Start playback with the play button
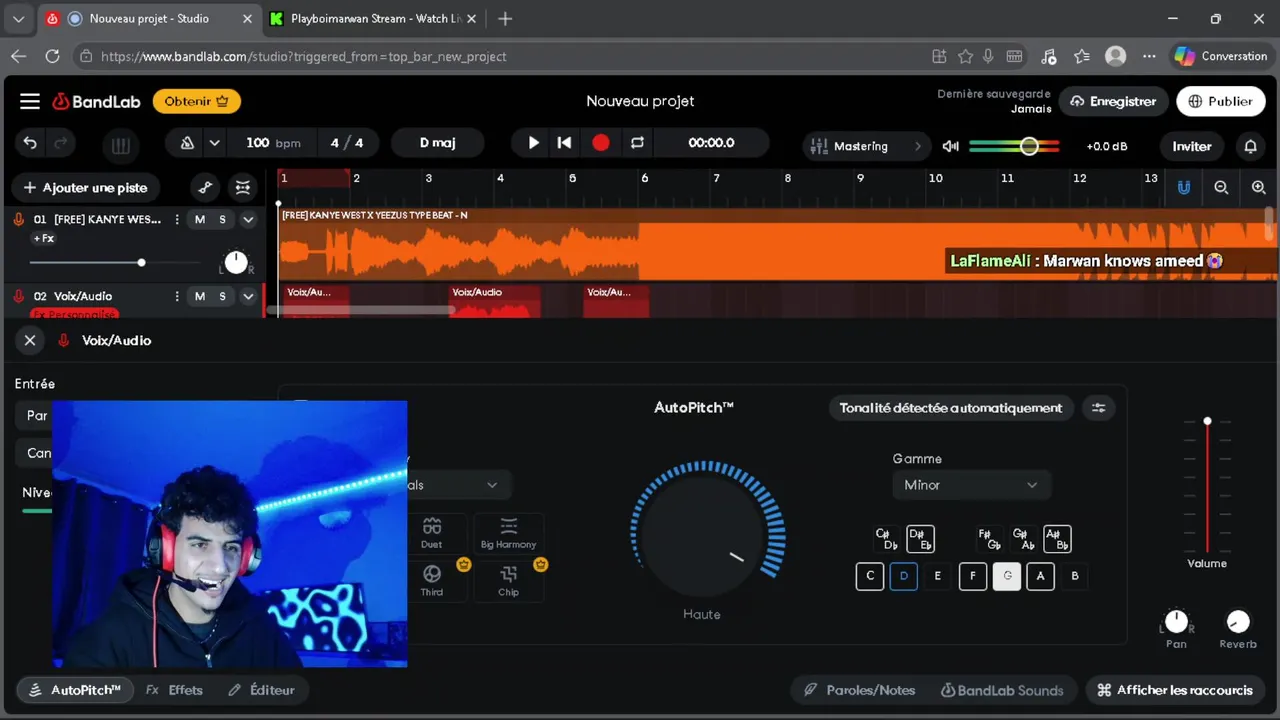Screen dimensions: 1280x720 [x=533, y=143]
